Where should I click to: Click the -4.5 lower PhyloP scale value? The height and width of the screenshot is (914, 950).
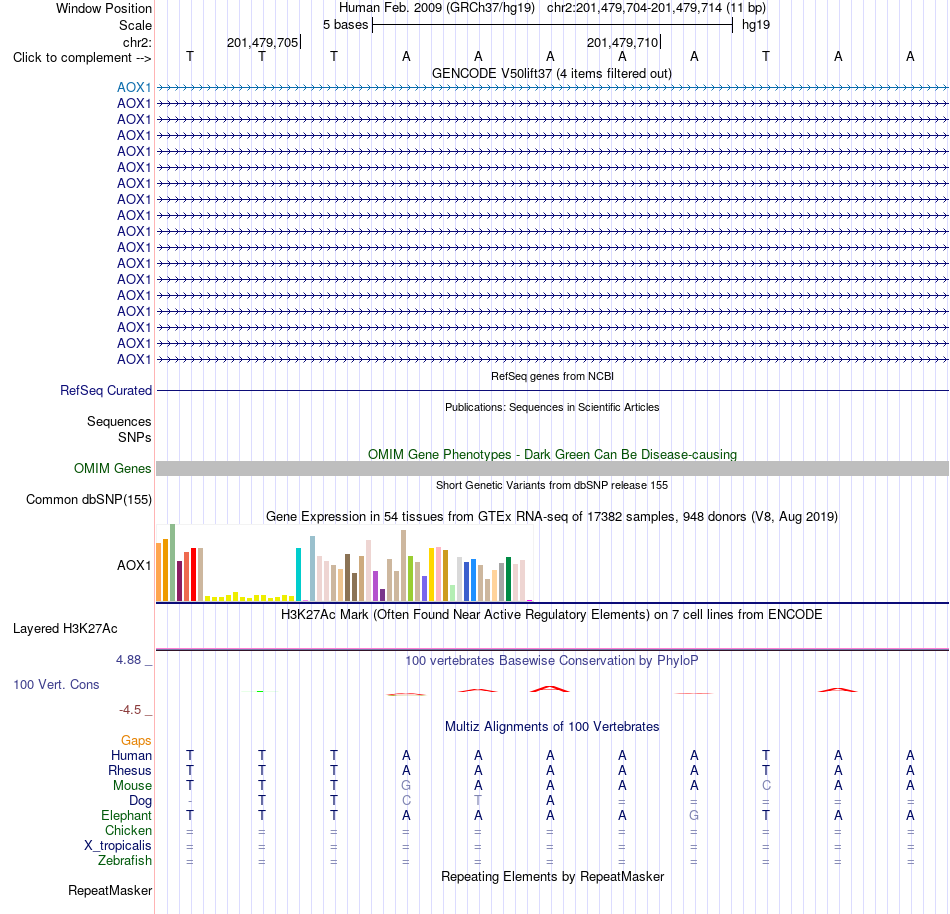pos(130,709)
